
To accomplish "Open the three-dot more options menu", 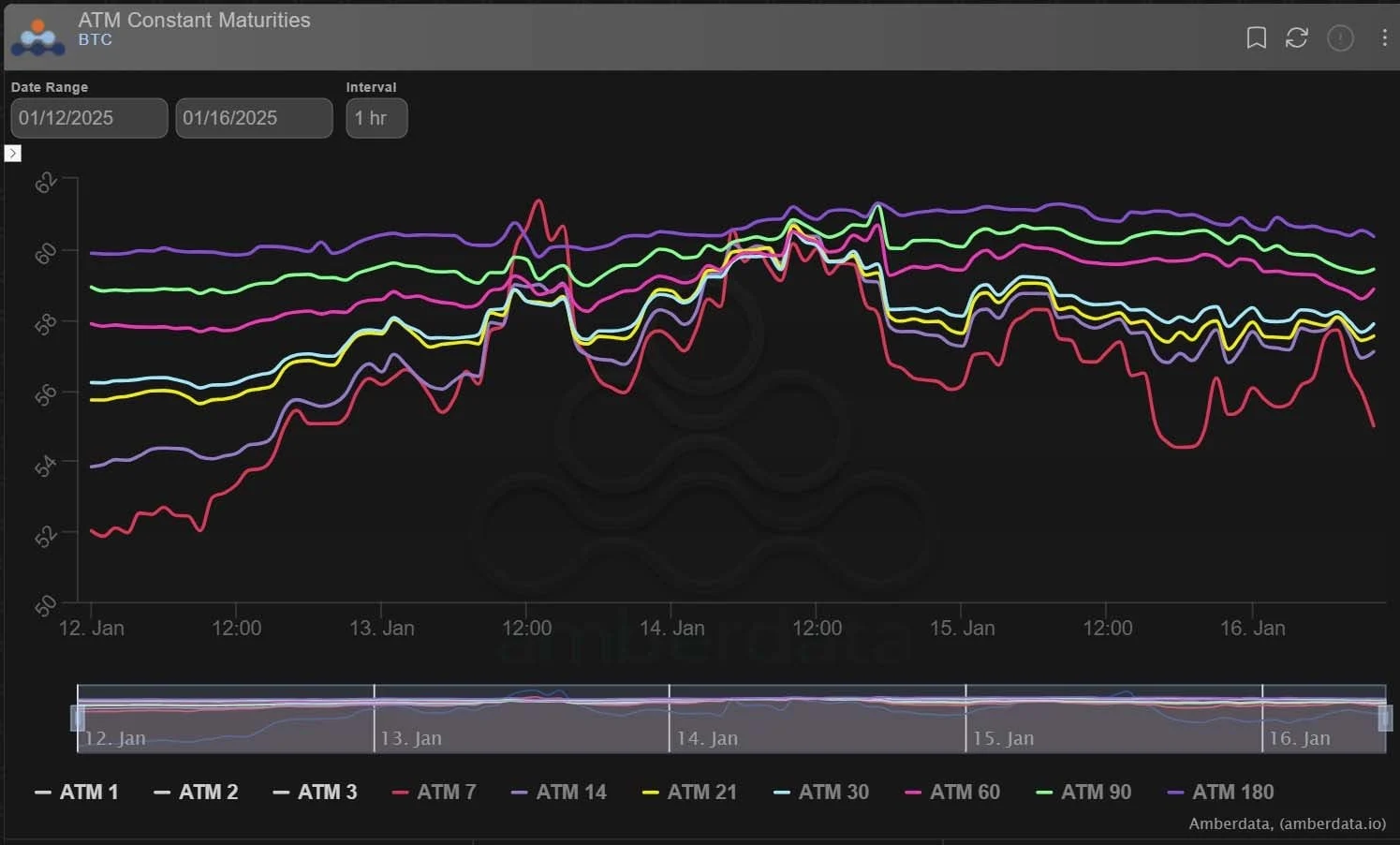I will (x=1384, y=37).
